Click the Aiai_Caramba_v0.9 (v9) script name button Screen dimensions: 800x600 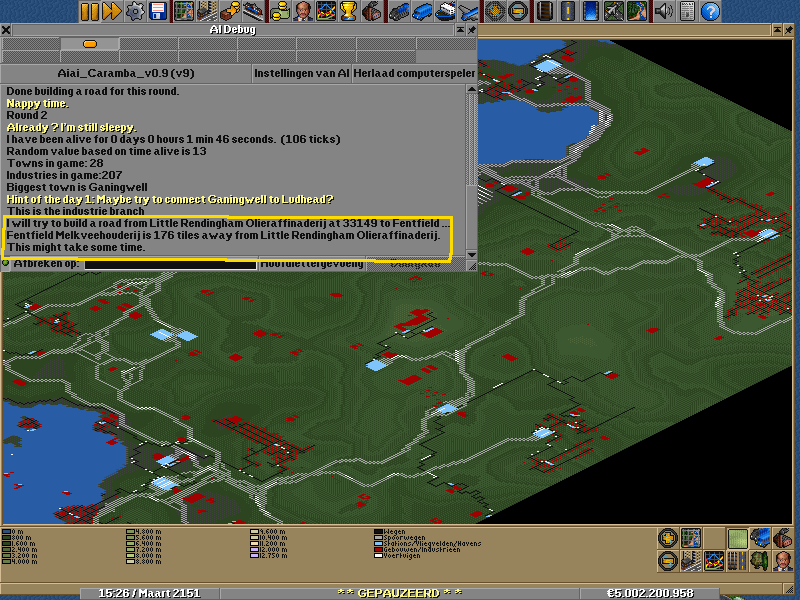point(126,73)
